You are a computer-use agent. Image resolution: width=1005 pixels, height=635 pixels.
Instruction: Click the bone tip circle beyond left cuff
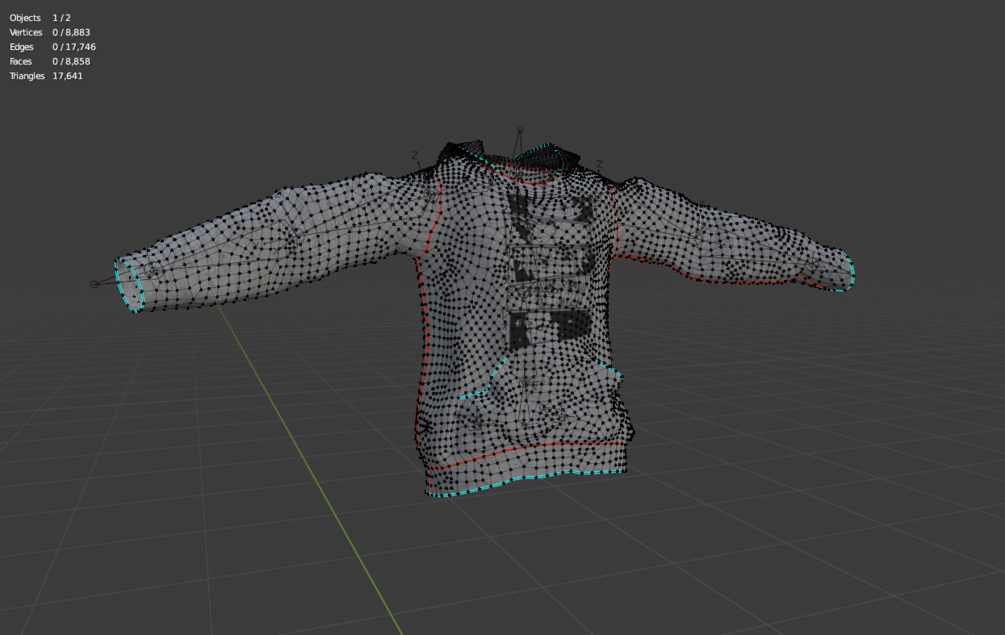tap(94, 284)
